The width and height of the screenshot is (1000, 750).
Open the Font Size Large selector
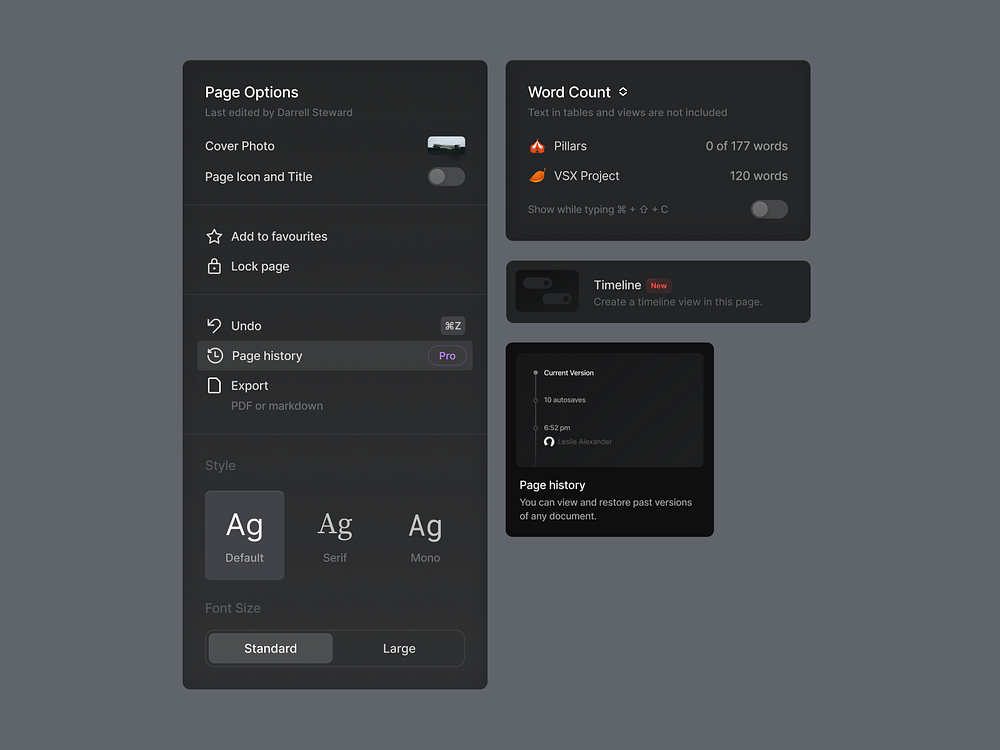coord(399,648)
